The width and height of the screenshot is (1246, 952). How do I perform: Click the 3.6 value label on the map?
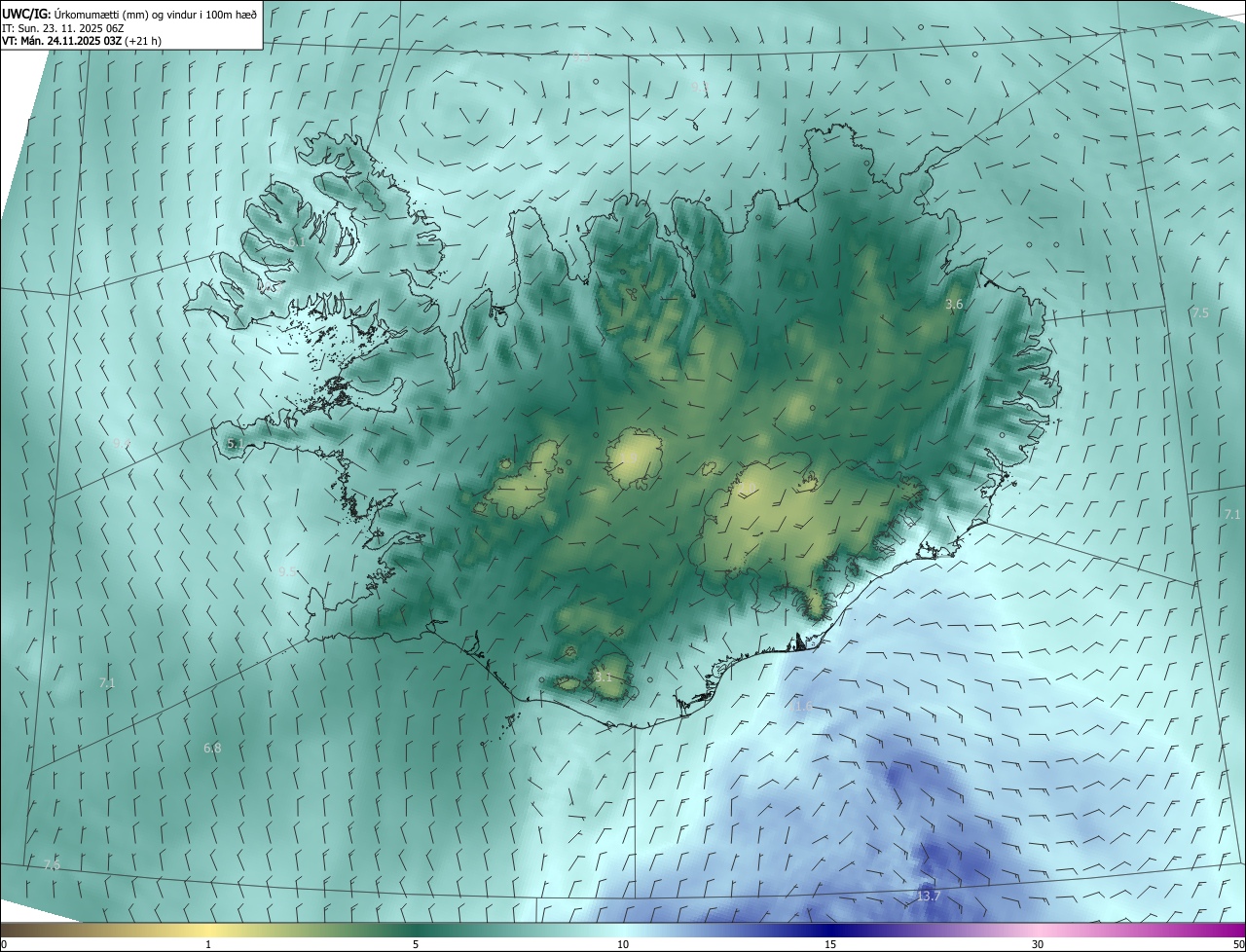[954, 305]
